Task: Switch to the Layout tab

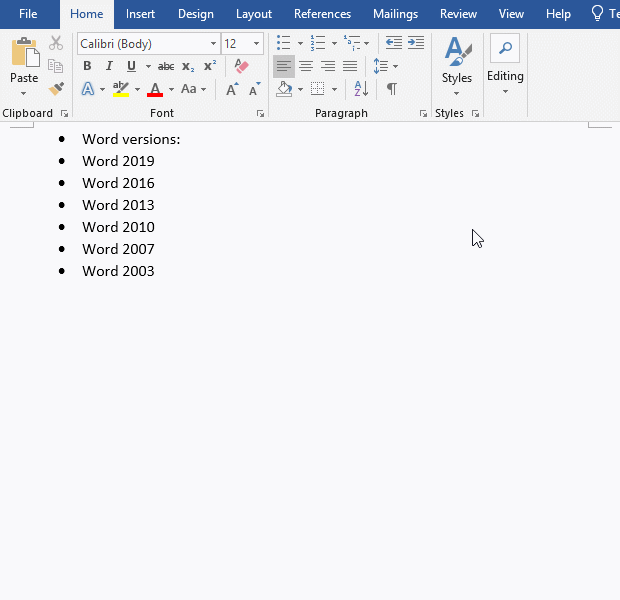Action: tap(254, 14)
